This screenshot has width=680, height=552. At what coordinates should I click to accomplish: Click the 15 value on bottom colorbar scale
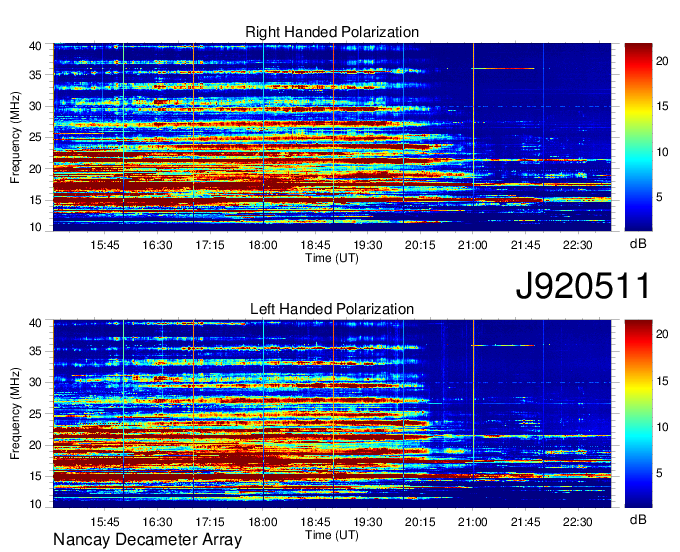[662, 381]
